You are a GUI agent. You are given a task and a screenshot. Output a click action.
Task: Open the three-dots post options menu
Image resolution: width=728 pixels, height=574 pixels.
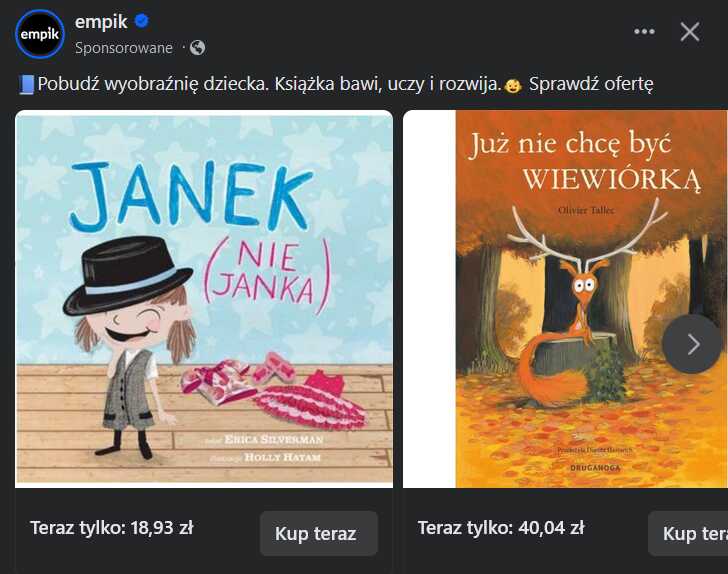click(644, 32)
